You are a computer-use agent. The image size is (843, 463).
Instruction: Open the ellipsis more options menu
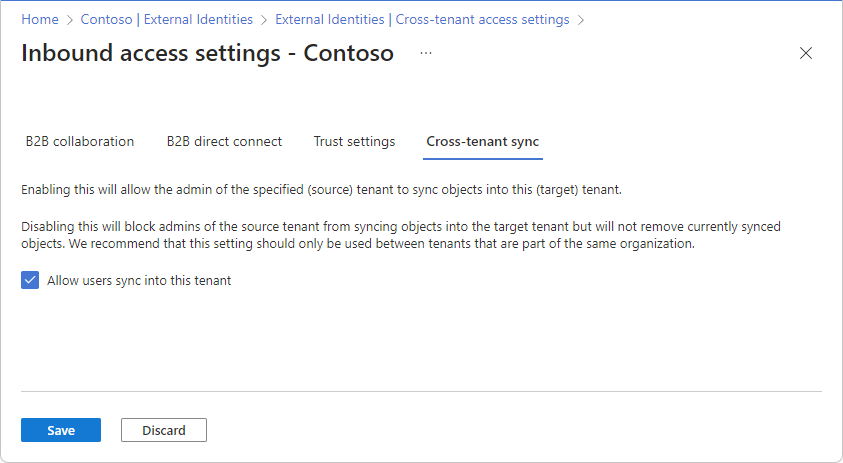point(426,53)
